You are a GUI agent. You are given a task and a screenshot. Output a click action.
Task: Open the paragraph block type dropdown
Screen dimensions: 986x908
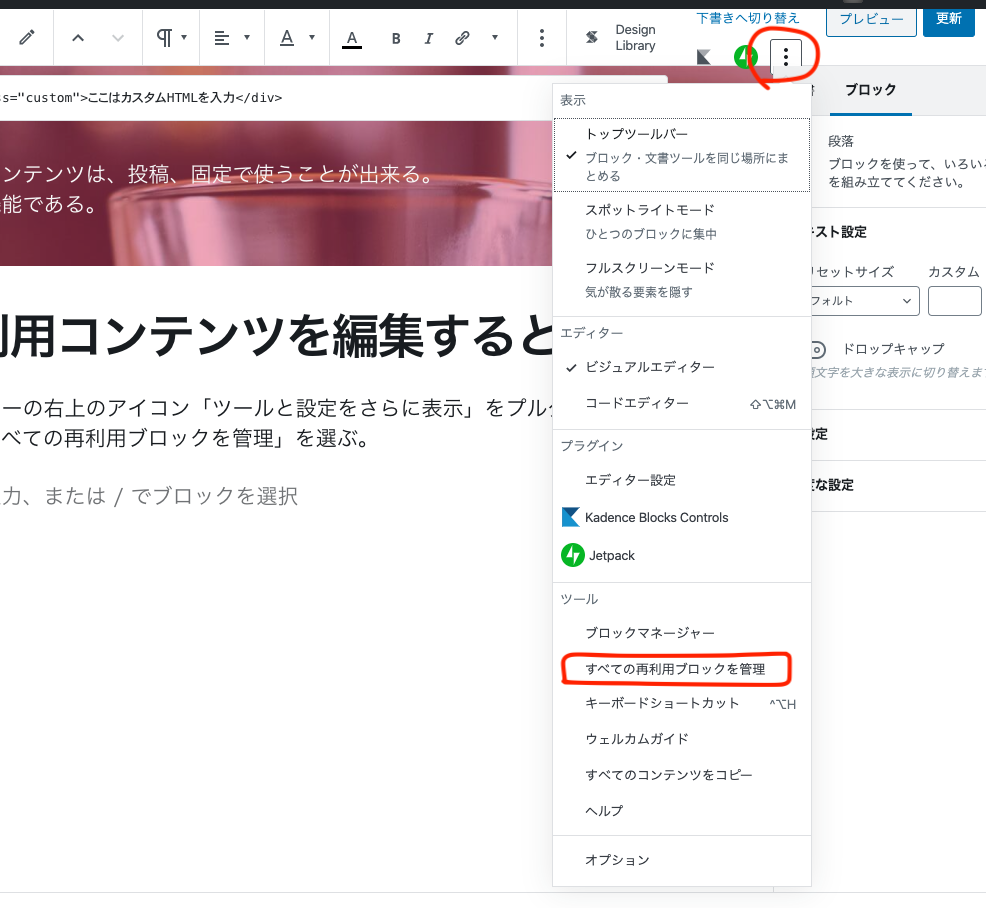[171, 38]
